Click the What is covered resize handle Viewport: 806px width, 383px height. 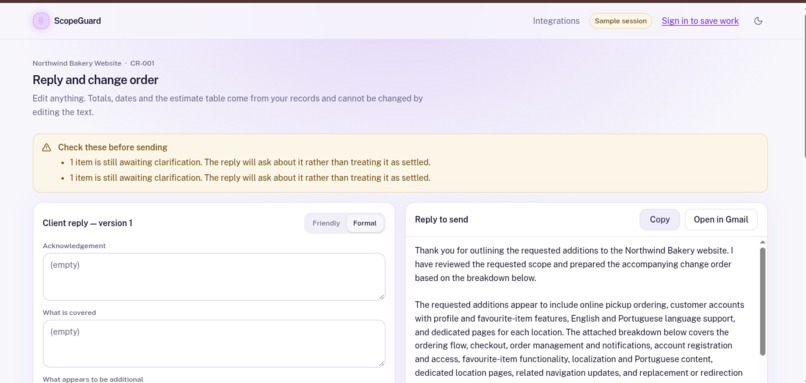pyautogui.click(x=381, y=363)
